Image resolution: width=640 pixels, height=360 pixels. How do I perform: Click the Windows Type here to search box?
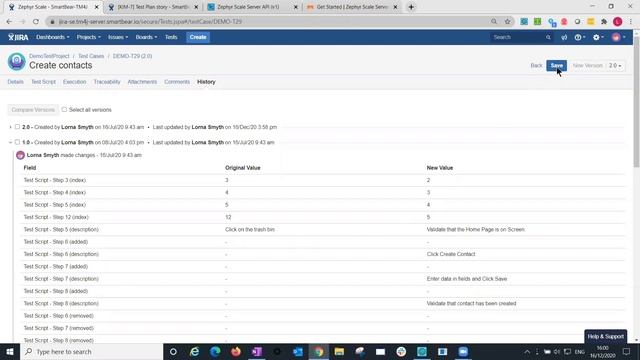pos(91,351)
